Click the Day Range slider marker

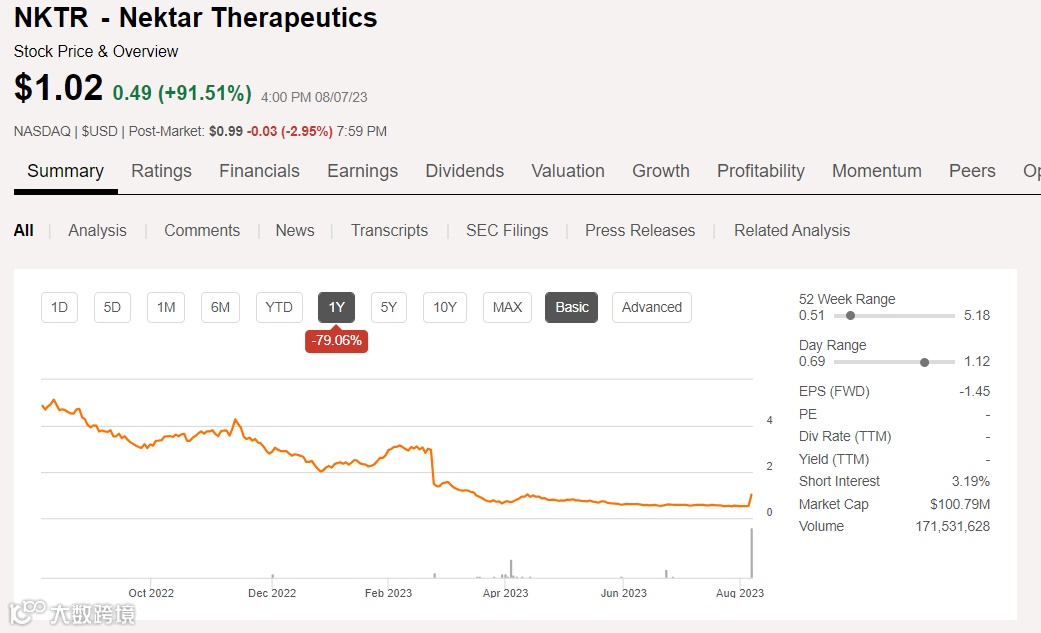click(x=924, y=361)
